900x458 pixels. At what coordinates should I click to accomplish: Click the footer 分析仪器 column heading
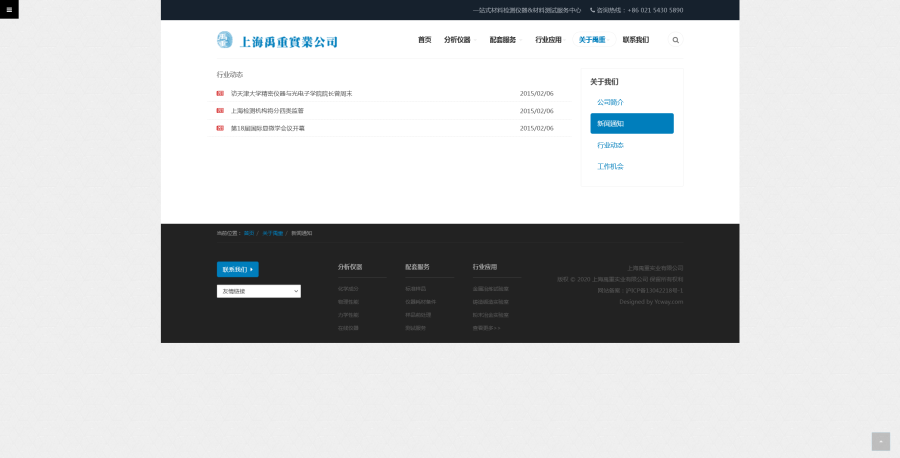350,267
